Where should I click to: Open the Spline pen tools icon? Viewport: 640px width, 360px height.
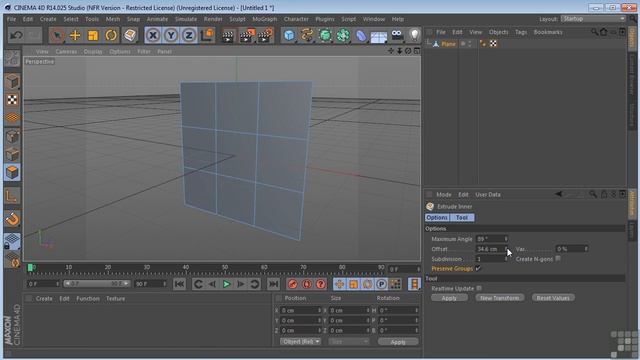point(307,36)
